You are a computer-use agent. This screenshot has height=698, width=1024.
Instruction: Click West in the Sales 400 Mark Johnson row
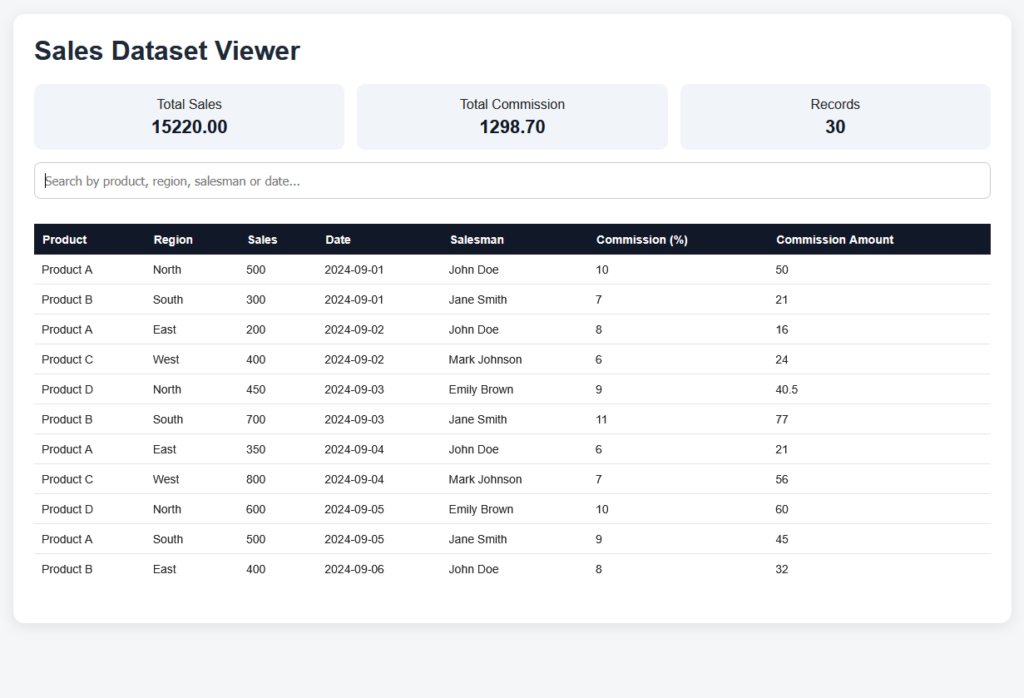click(166, 360)
